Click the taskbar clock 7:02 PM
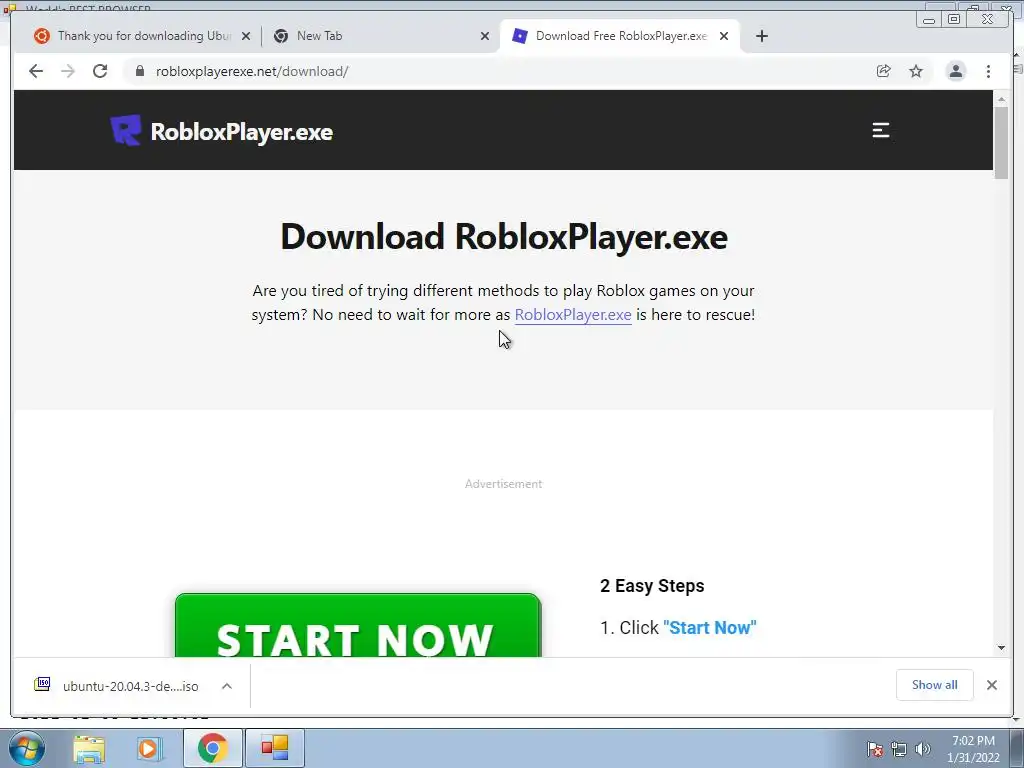Image resolution: width=1024 pixels, height=768 pixels. click(973, 749)
